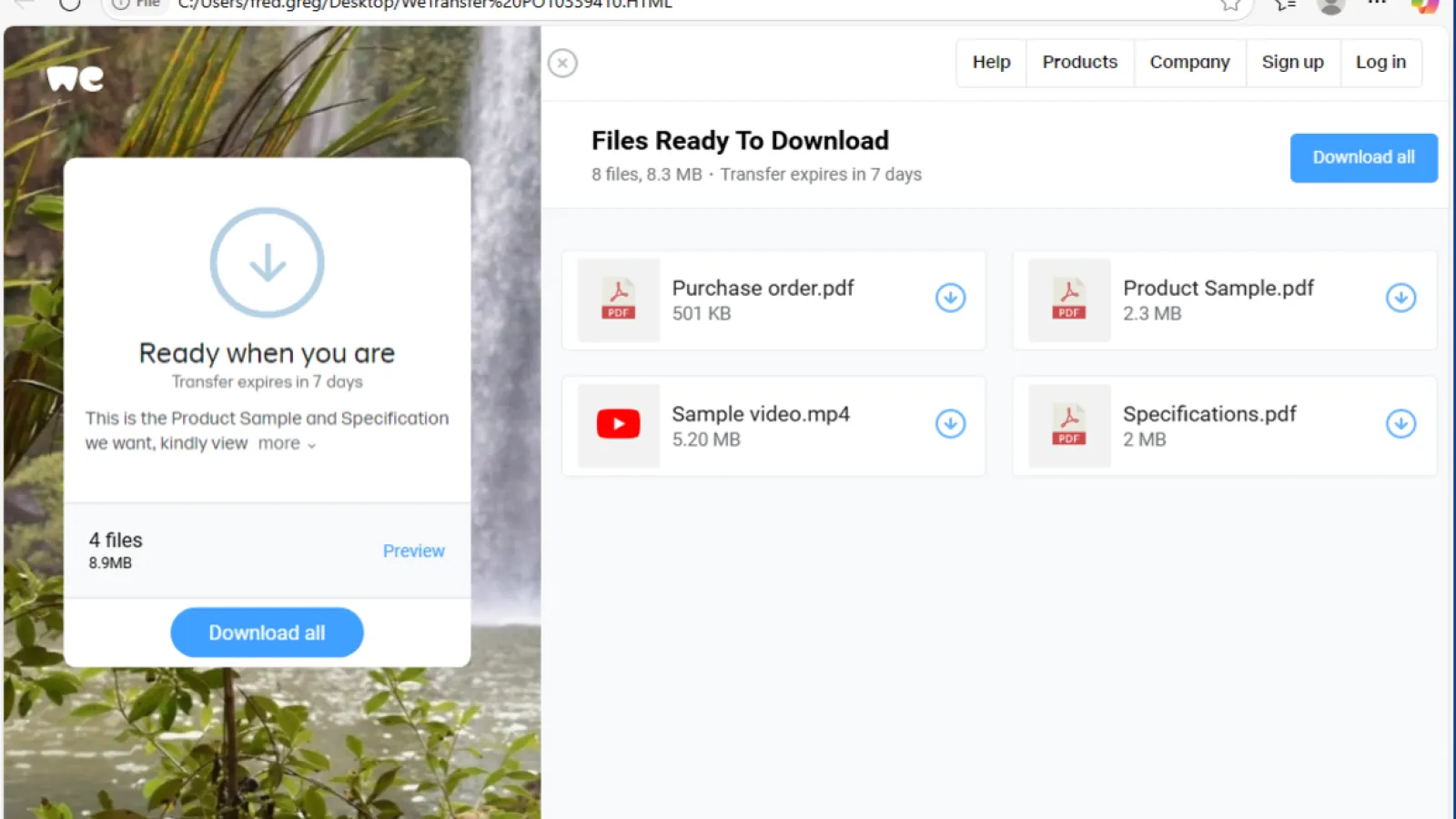Click the red video icon for Sample video.mp4

point(619,424)
